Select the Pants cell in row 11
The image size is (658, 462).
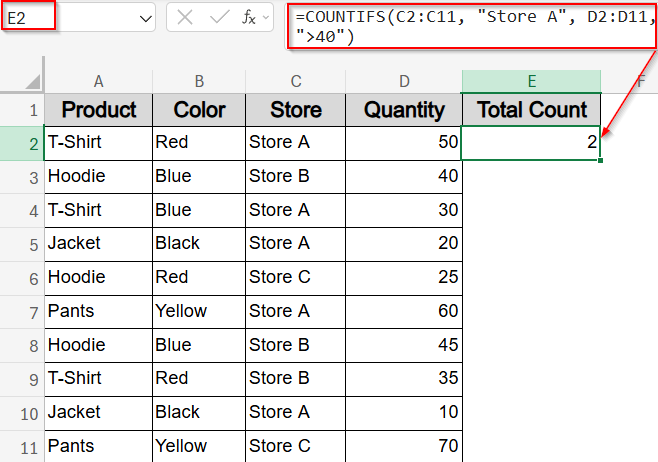99,446
